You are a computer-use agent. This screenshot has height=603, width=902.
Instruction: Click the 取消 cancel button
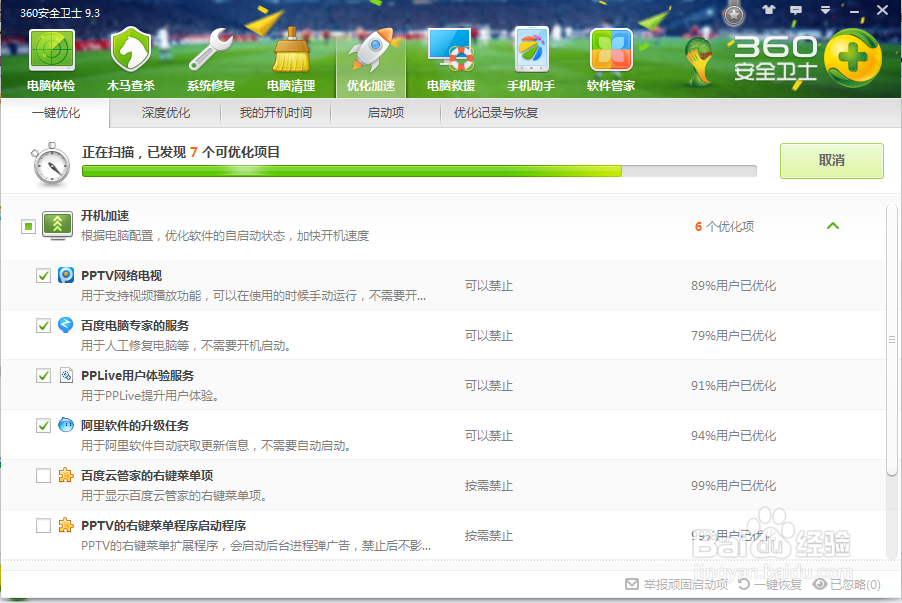pos(831,161)
